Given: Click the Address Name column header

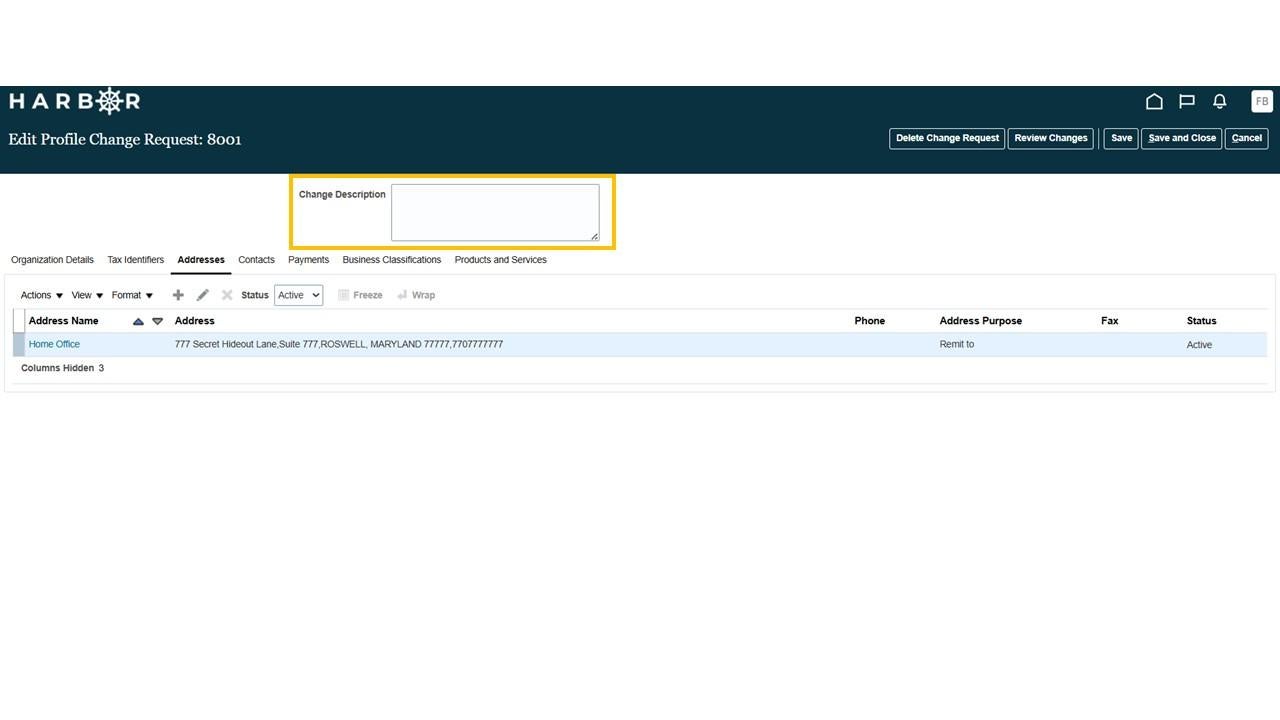Looking at the screenshot, I should 63,321.
